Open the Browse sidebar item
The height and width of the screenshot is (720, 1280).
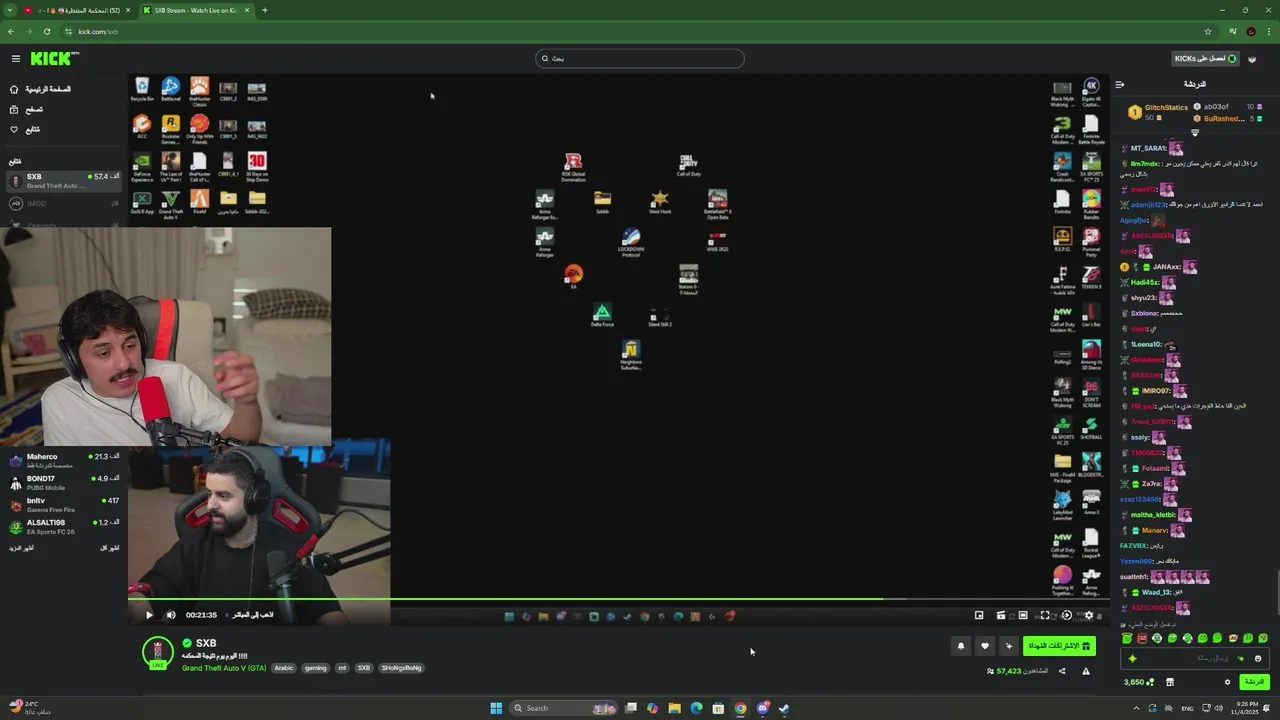(x=27, y=109)
